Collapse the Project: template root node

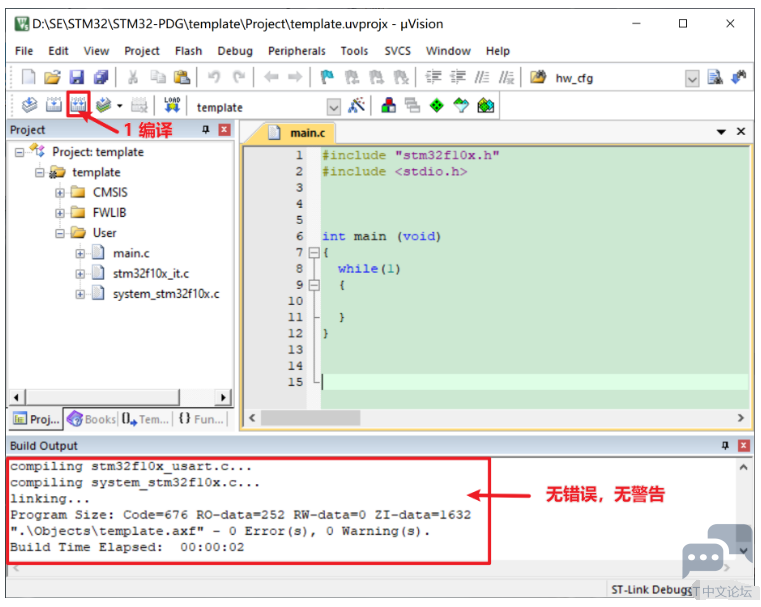click(19, 152)
